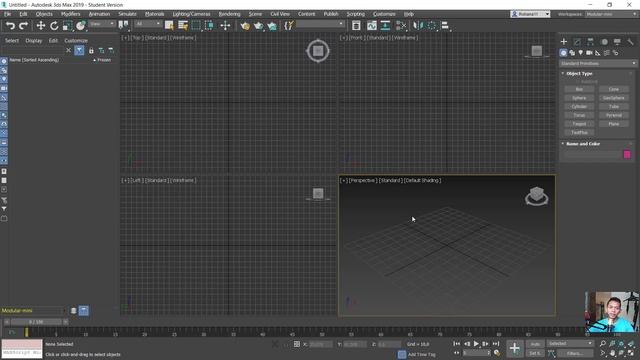Open the Modifiers menu
This screenshot has height=360, width=640.
pos(71,14)
